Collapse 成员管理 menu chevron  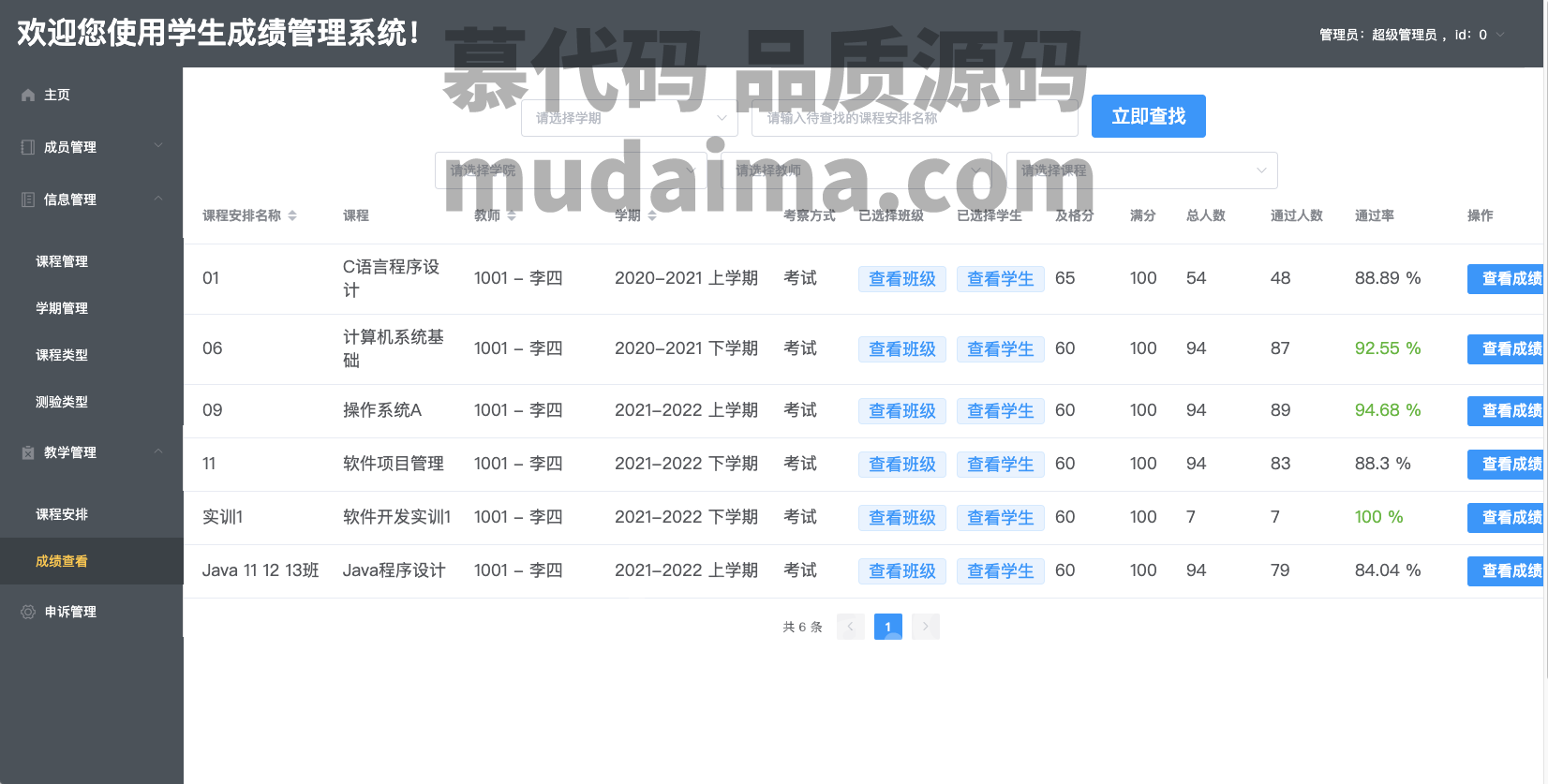click(158, 145)
